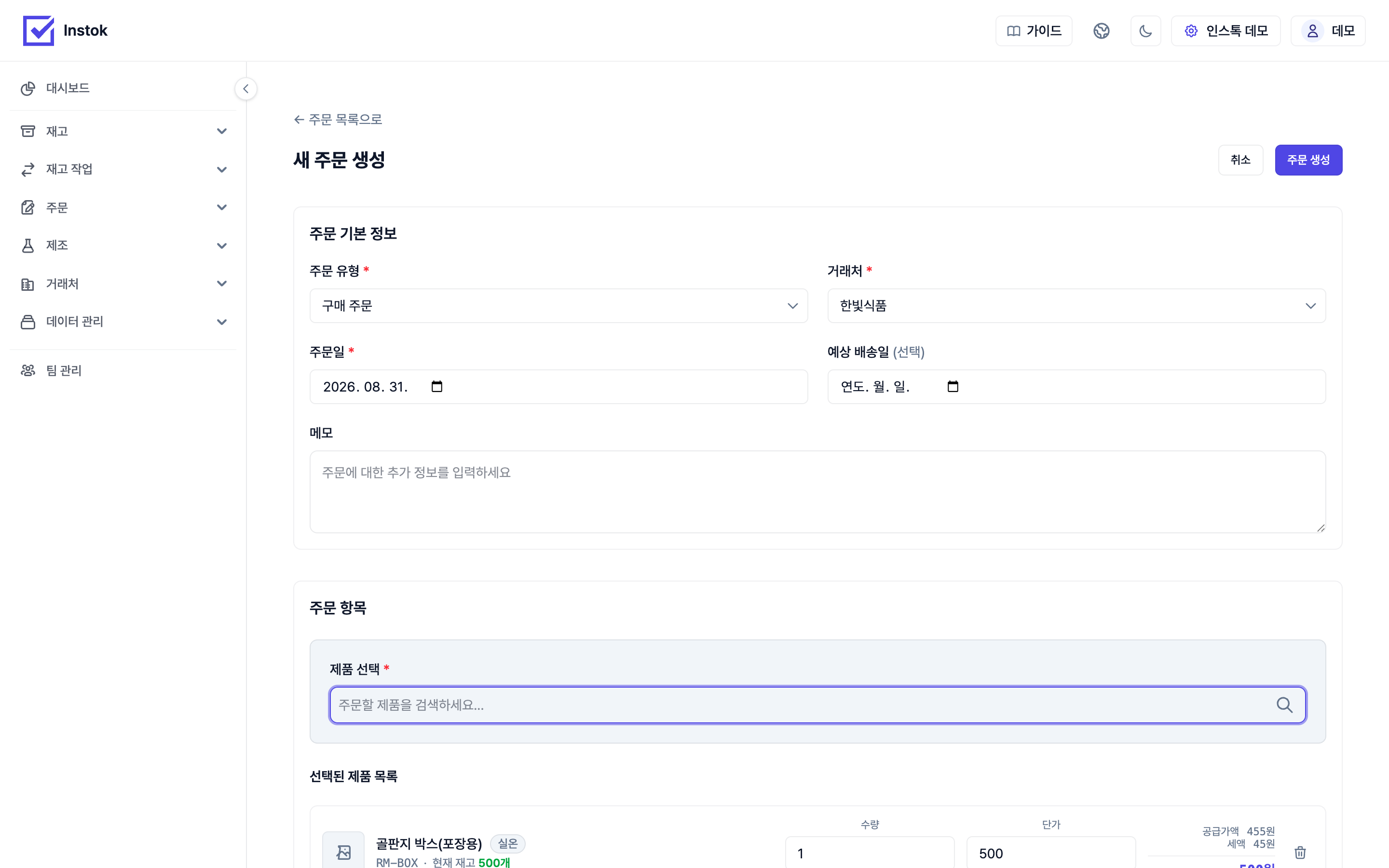Open the 주문 유형 구매 주문 dropdown
1389x868 pixels.
[558, 306]
